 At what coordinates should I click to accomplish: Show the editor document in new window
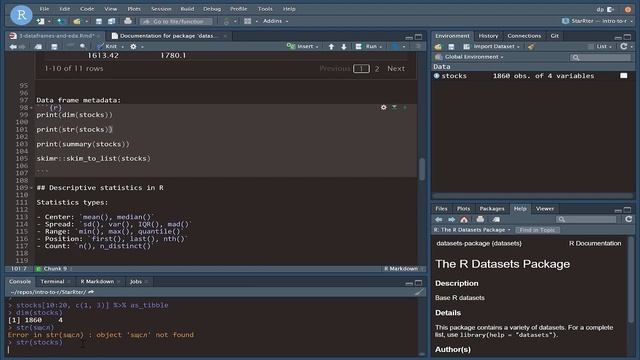click(x=38, y=47)
